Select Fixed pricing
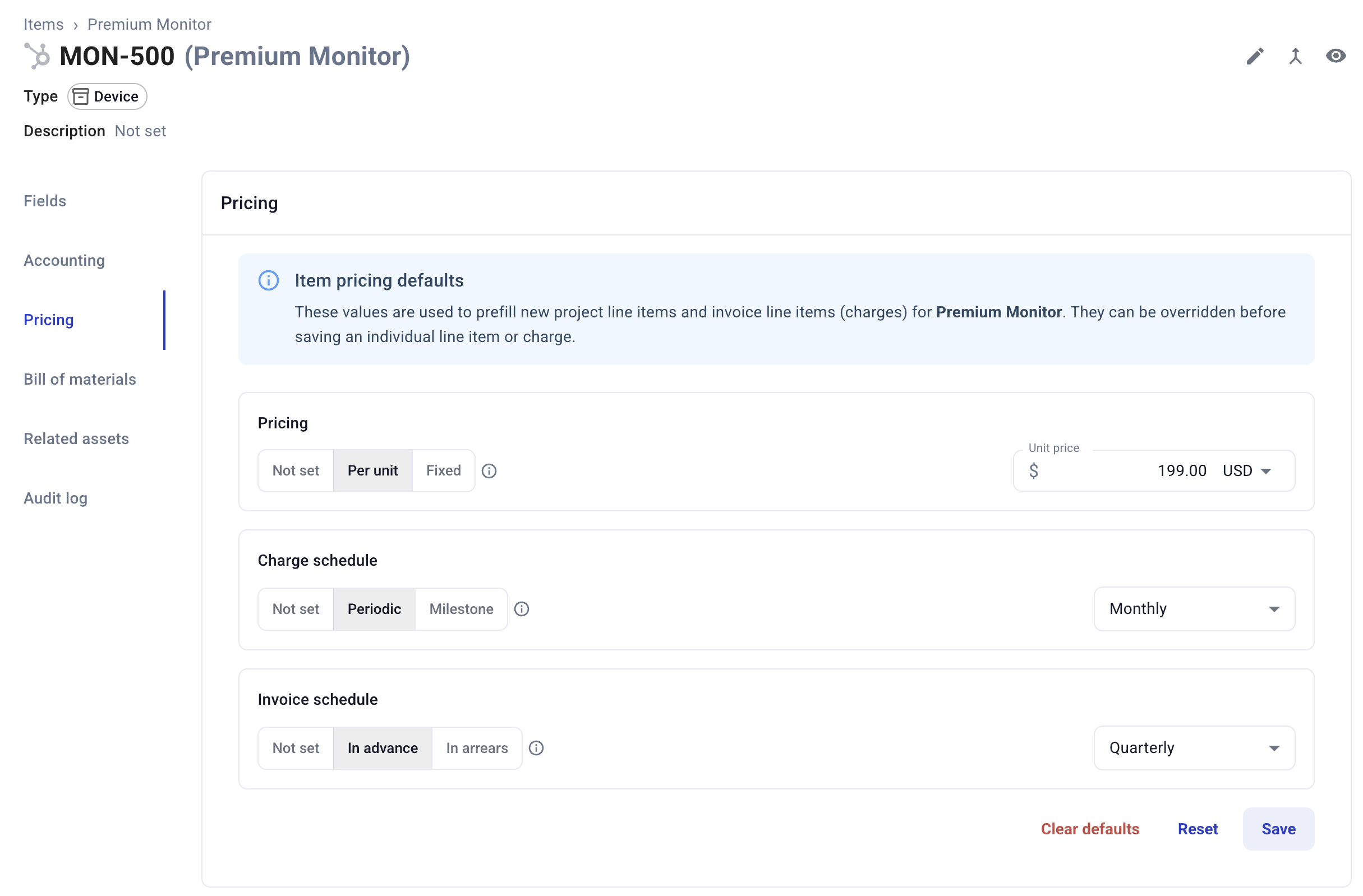Viewport: 1363px width, 896px height. coord(444,470)
